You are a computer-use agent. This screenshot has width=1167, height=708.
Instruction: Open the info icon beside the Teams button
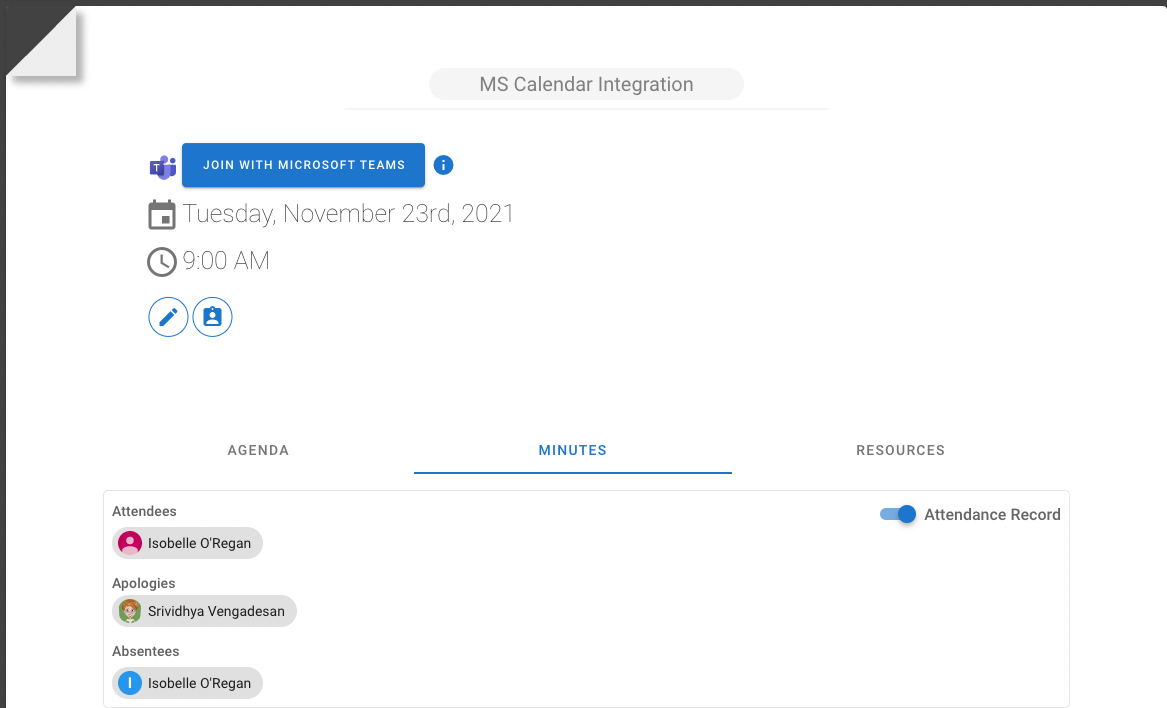(x=444, y=165)
